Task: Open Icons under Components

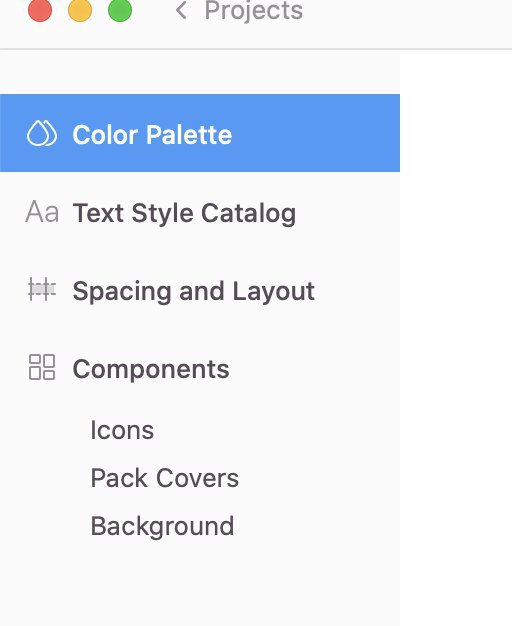Action: [122, 430]
